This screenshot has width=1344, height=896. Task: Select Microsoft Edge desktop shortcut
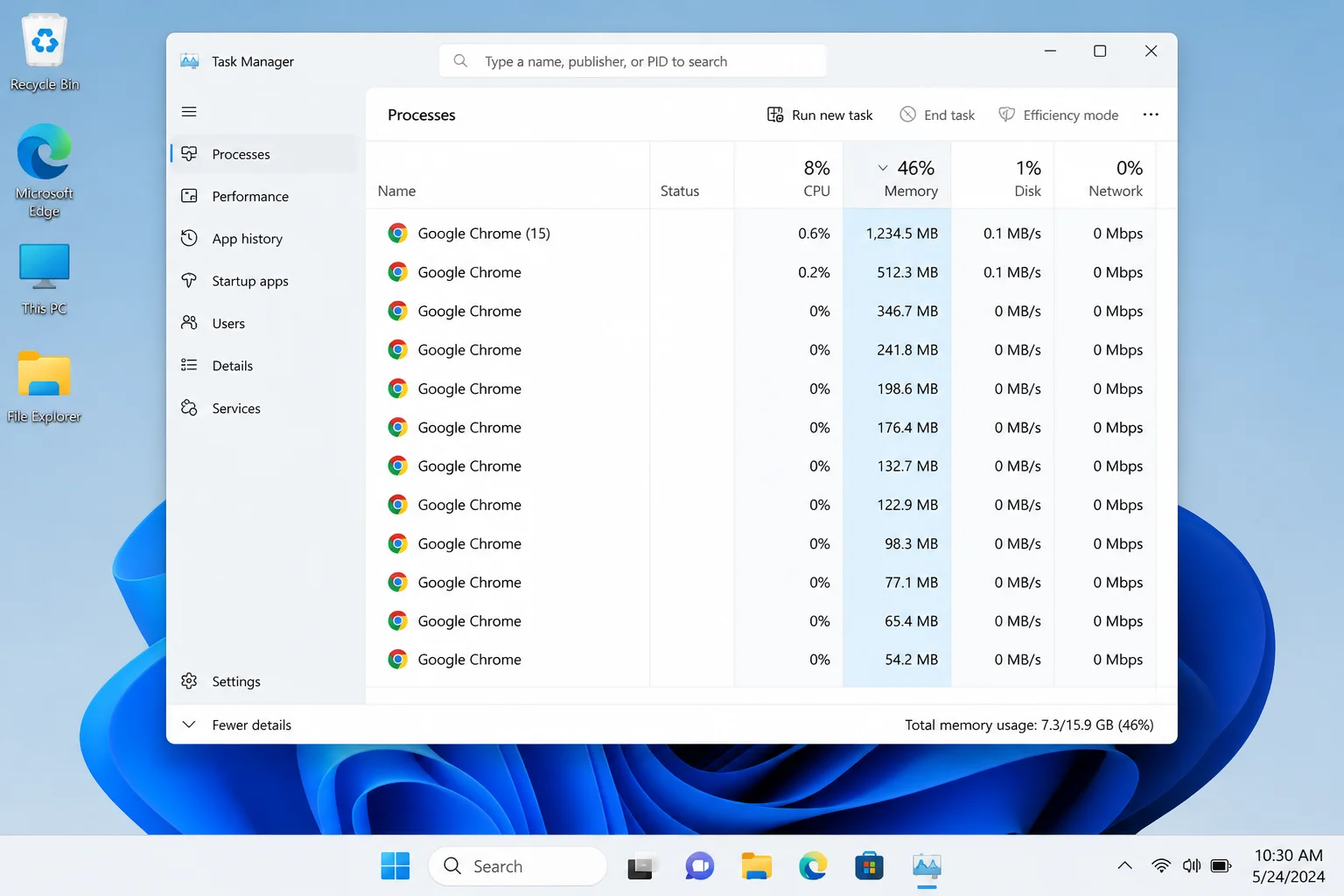pyautogui.click(x=45, y=171)
